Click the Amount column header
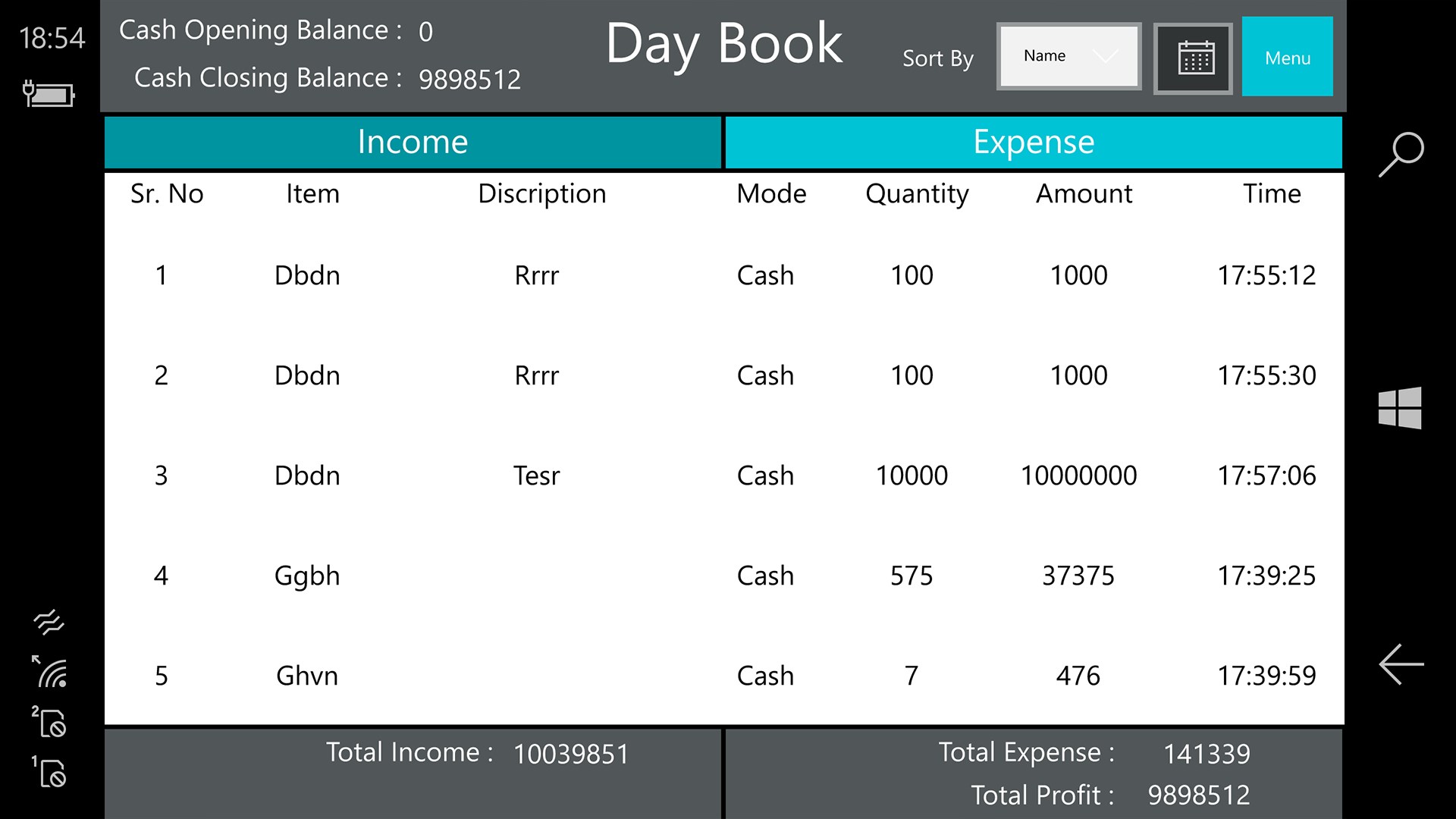 [x=1084, y=194]
